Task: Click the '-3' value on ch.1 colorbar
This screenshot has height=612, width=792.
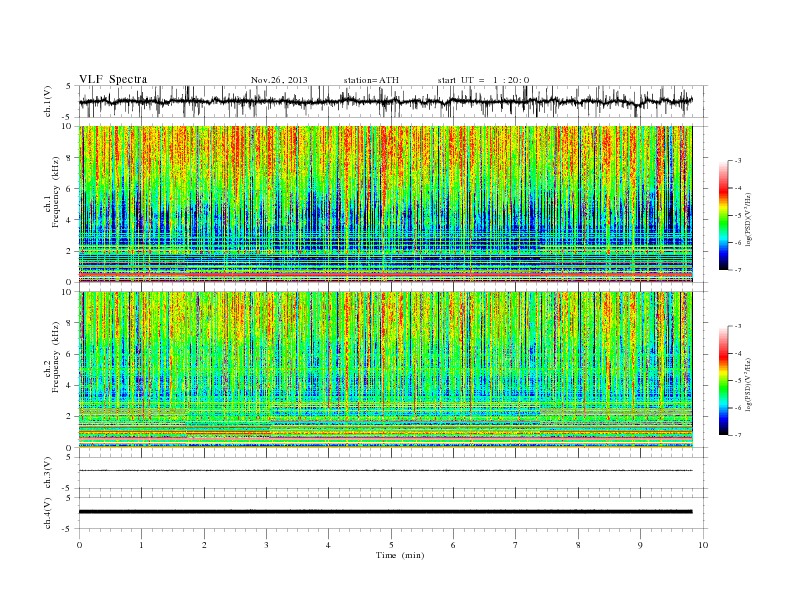Action: 738,161
